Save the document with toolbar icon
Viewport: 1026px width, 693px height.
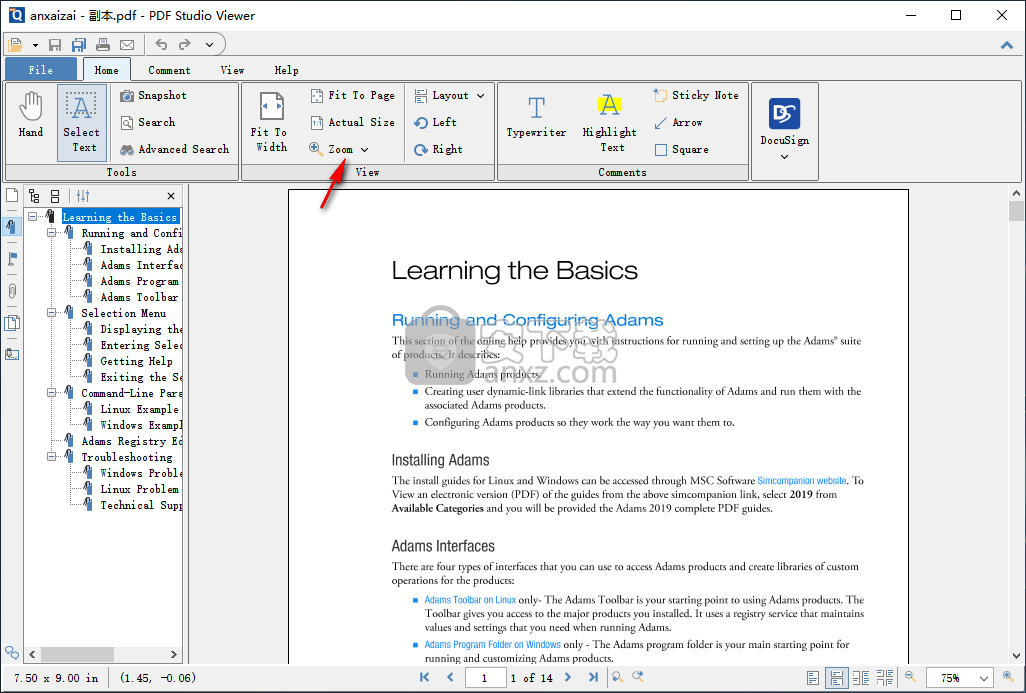pos(55,44)
